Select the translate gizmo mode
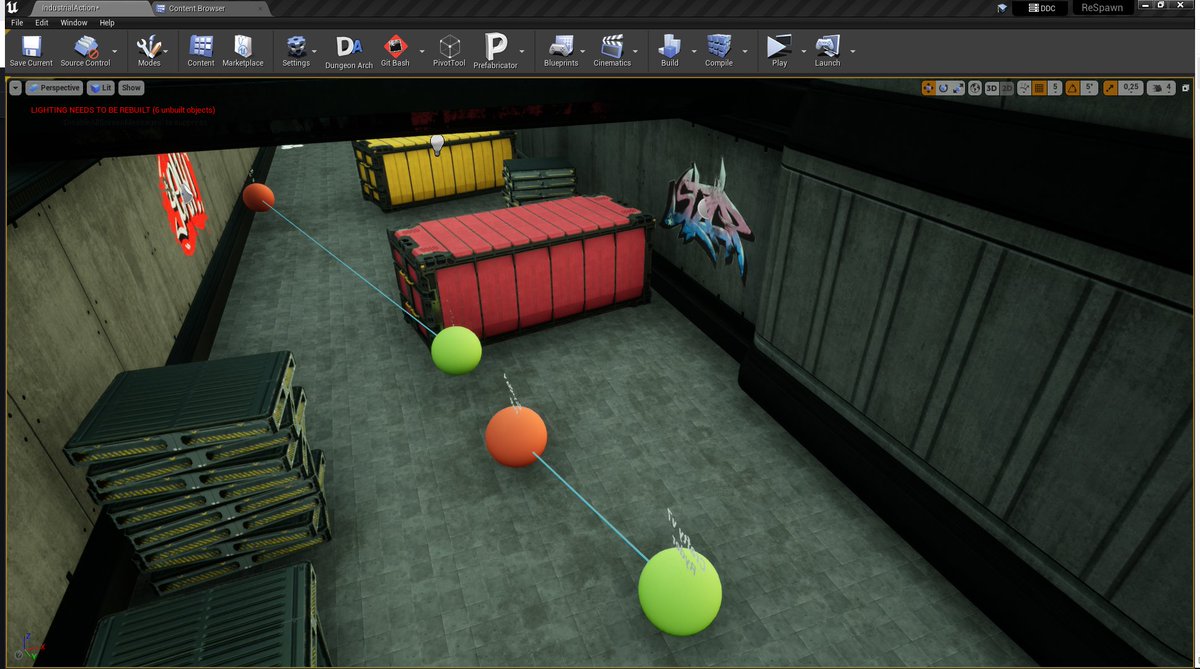Screen dimensions: 1200x669 point(928,88)
